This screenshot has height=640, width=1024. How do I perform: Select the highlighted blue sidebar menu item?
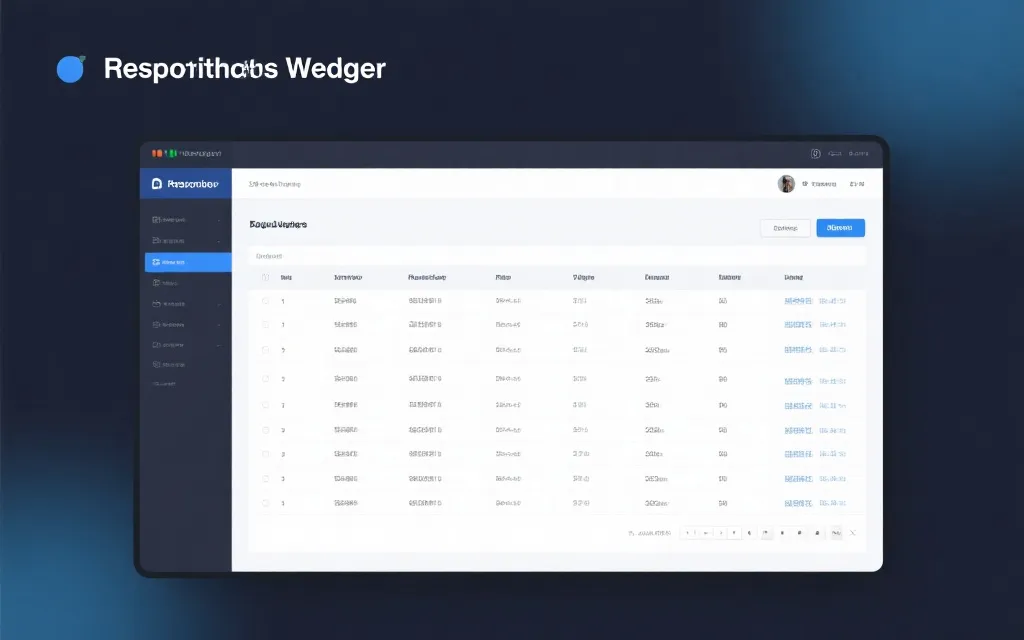coord(188,262)
